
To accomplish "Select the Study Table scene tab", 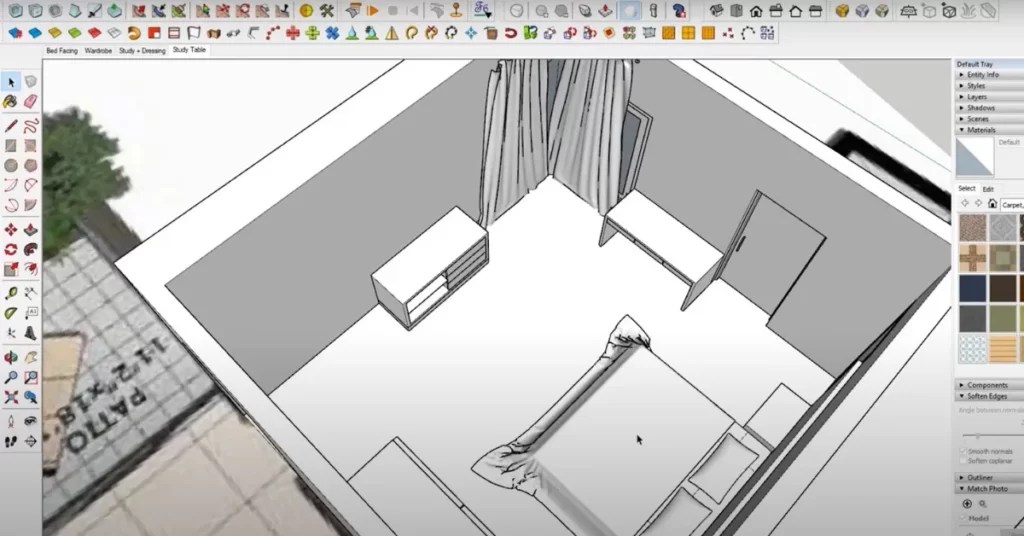I will (x=189, y=50).
